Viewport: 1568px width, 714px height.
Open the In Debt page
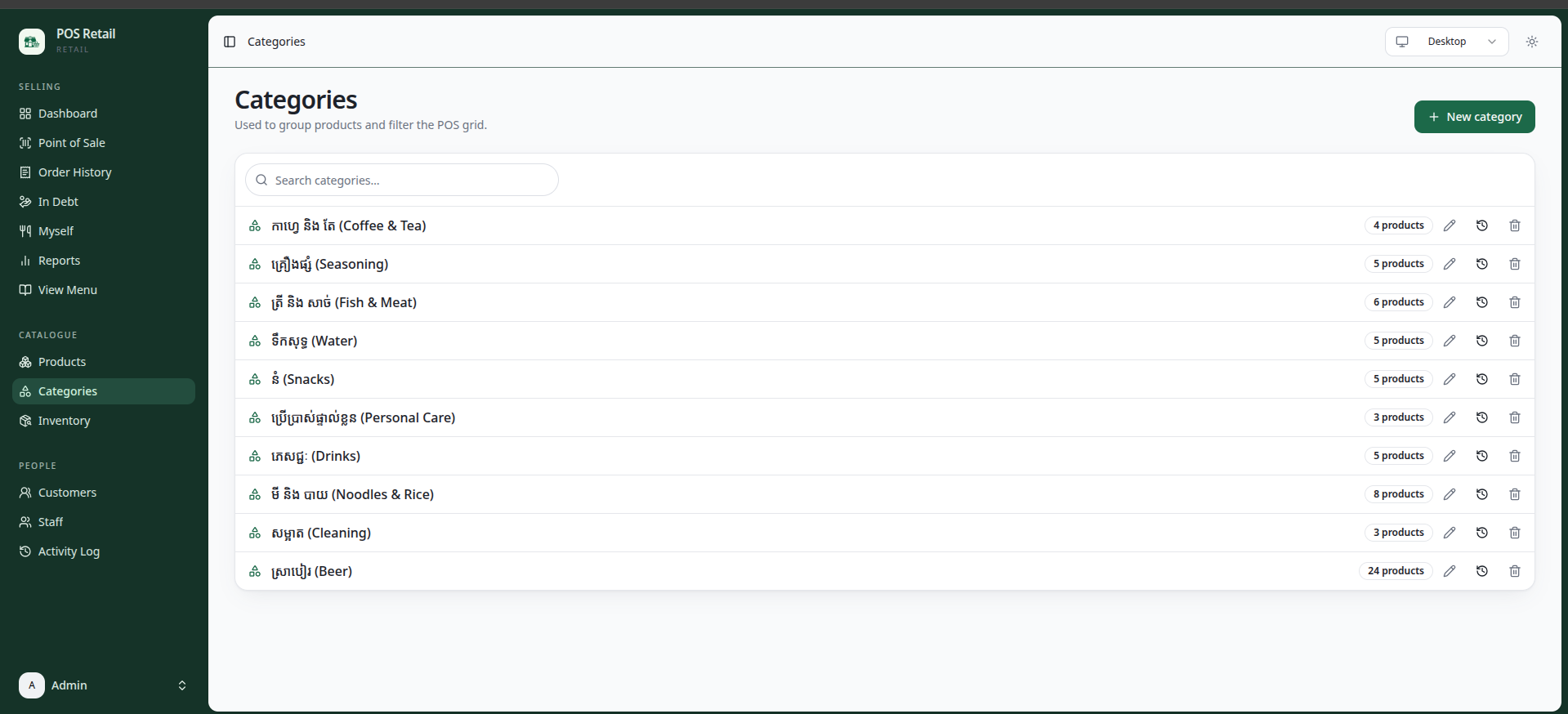click(104, 202)
